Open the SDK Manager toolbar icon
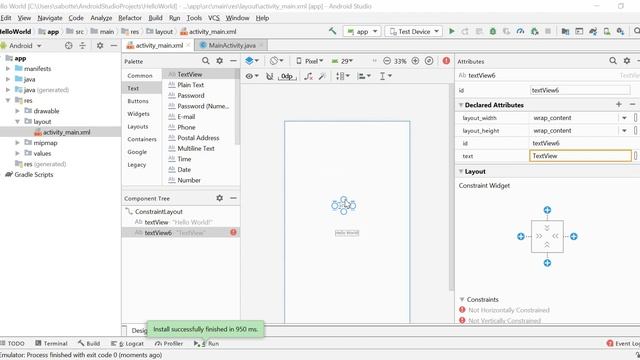The height and width of the screenshot is (360, 640). click(x=620, y=31)
